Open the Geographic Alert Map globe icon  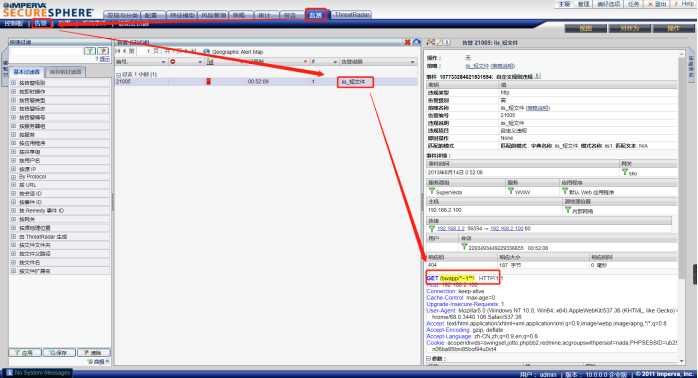click(x=207, y=52)
